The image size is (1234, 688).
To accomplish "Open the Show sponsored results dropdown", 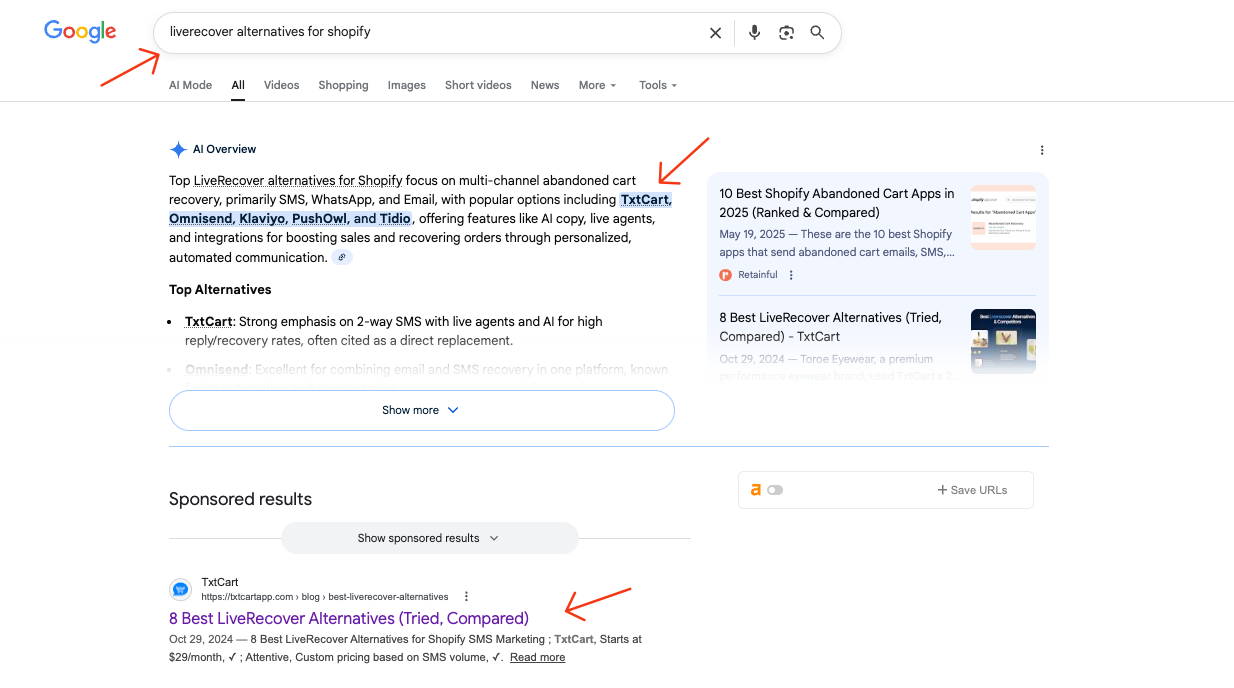I will click(x=429, y=538).
